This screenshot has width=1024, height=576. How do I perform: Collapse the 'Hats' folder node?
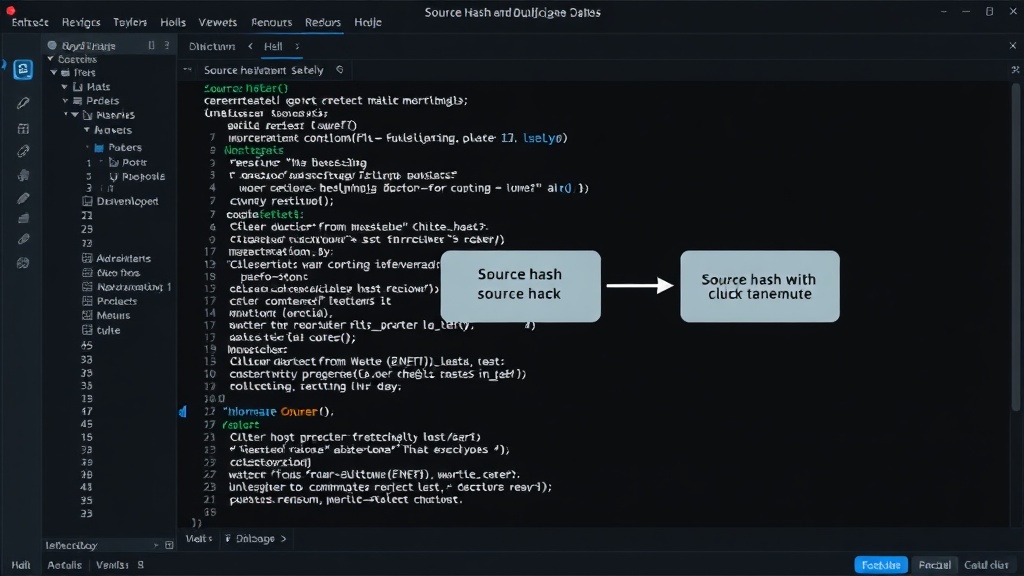65,86
